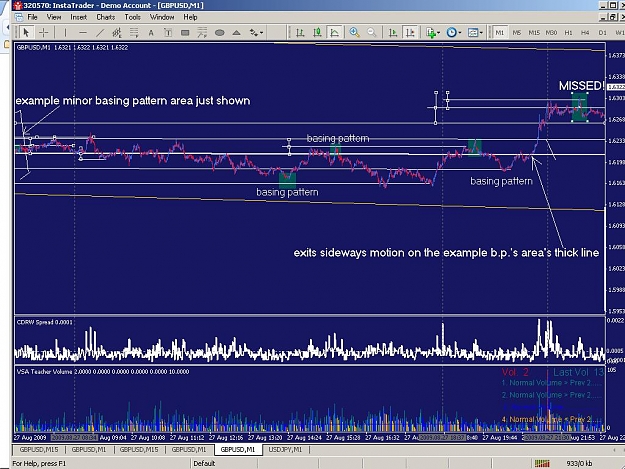Click the CDRW Spread 0.0001 indicator label
The width and height of the screenshot is (625, 469).
pos(45,322)
